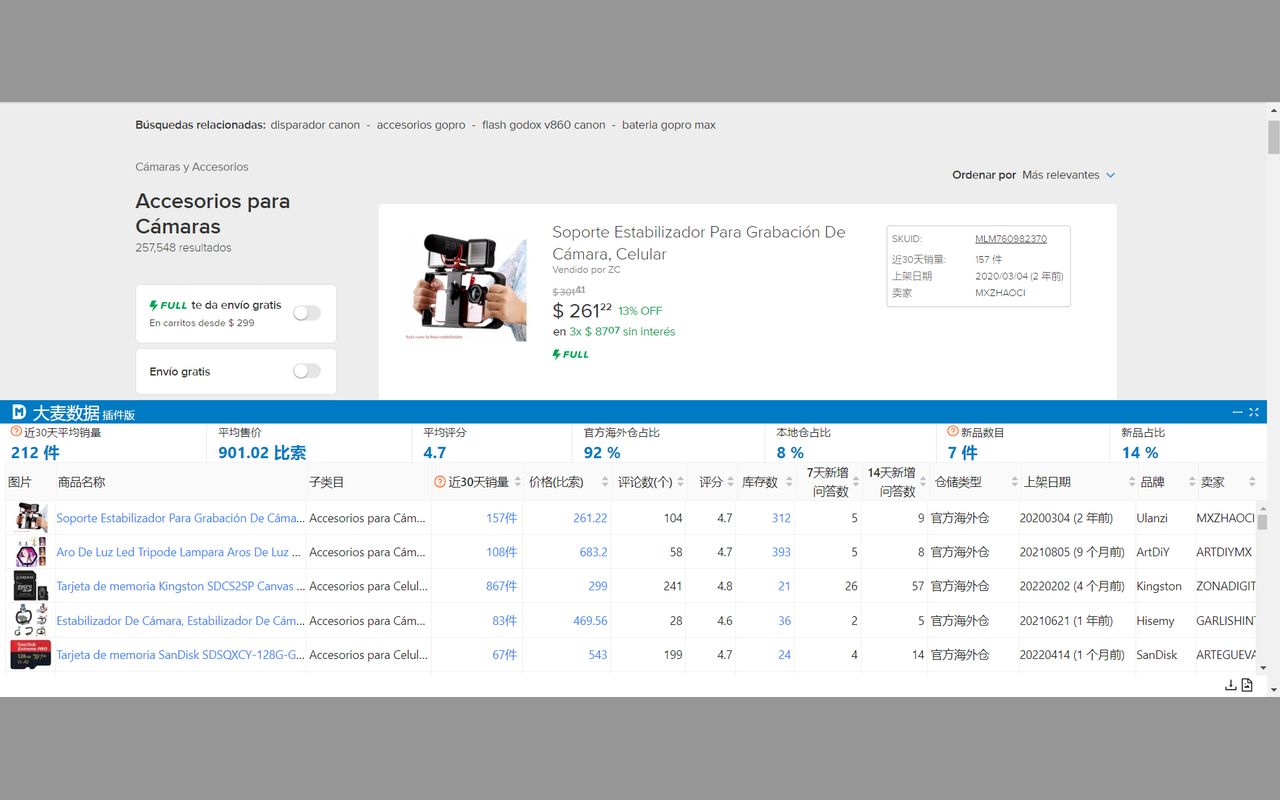Click the stabilizer product image thumbnail

(468, 286)
